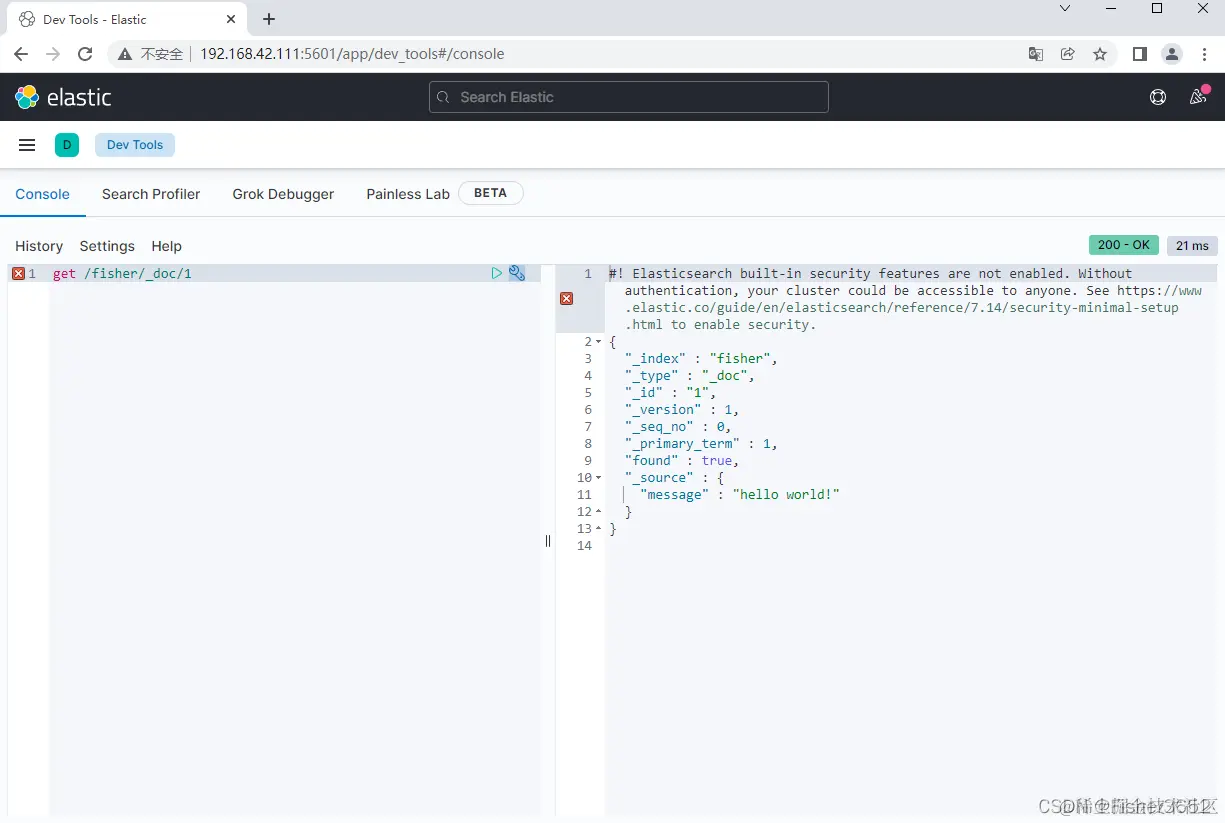This screenshot has width=1225, height=823.
Task: Click the fold end arrow on line 13
Action: coord(599,529)
